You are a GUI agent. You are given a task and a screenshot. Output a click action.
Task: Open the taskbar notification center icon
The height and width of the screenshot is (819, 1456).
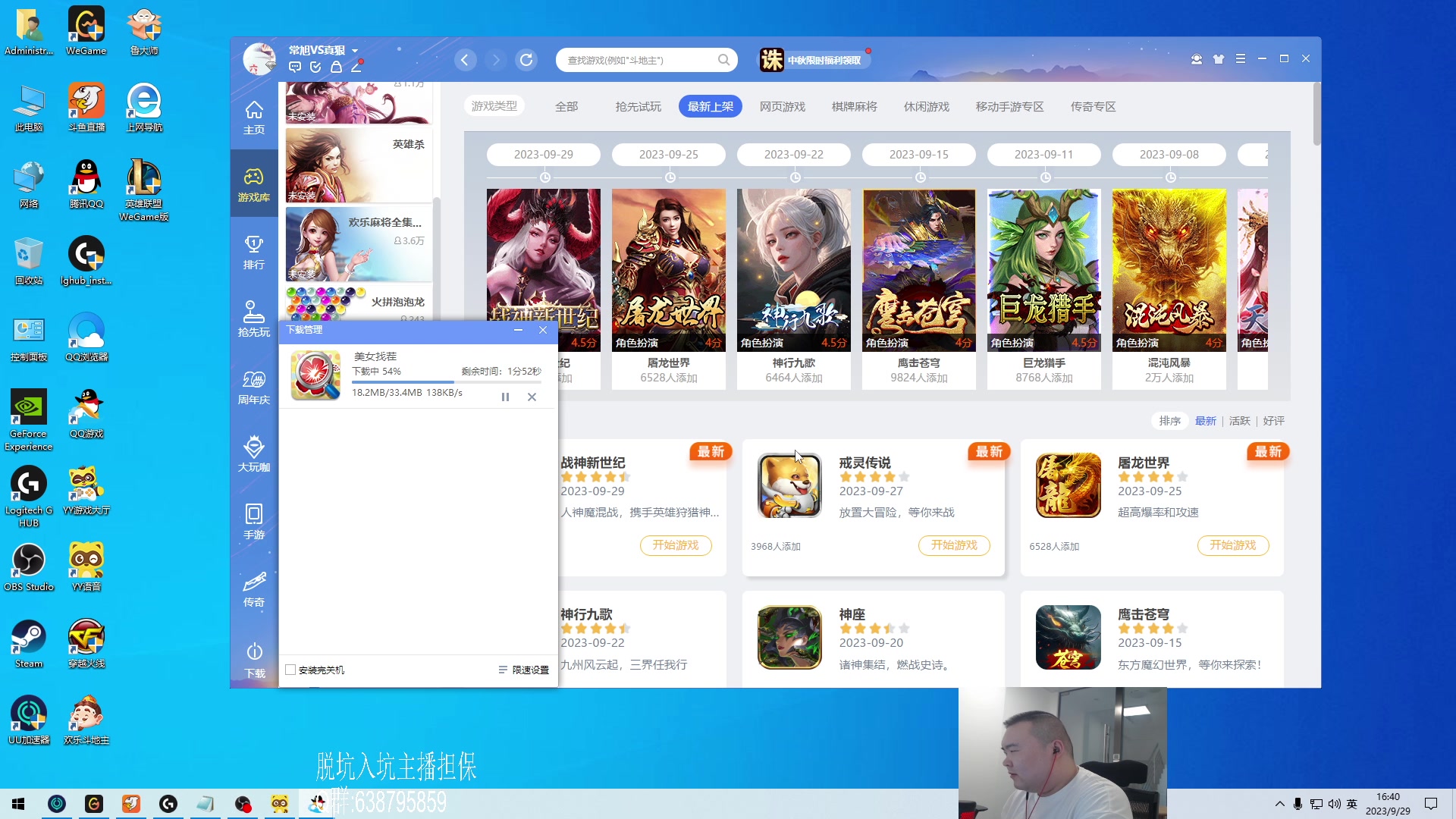pos(1431,804)
